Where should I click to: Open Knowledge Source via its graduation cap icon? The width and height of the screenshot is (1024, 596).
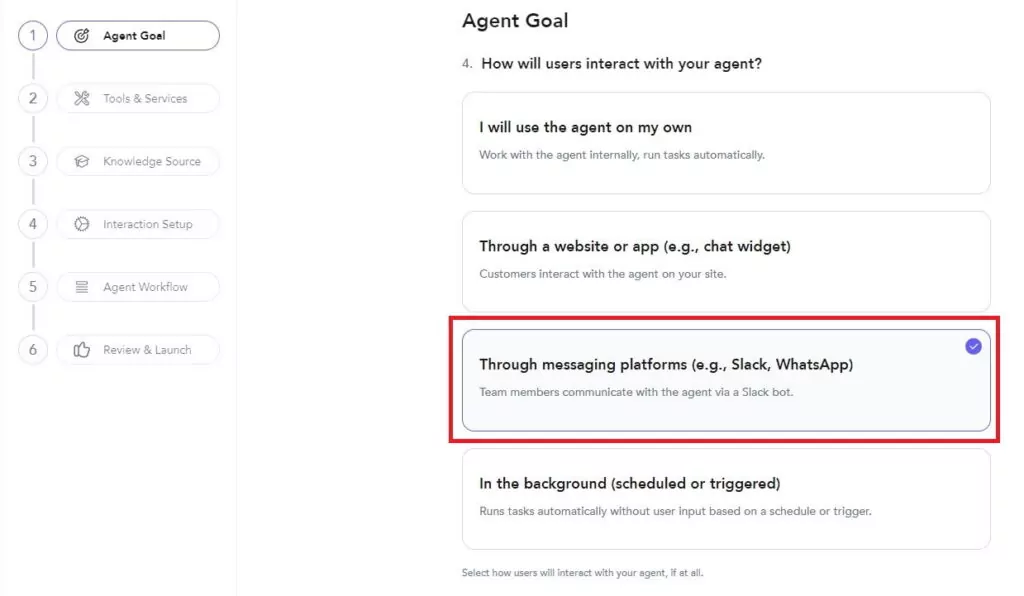coord(83,161)
